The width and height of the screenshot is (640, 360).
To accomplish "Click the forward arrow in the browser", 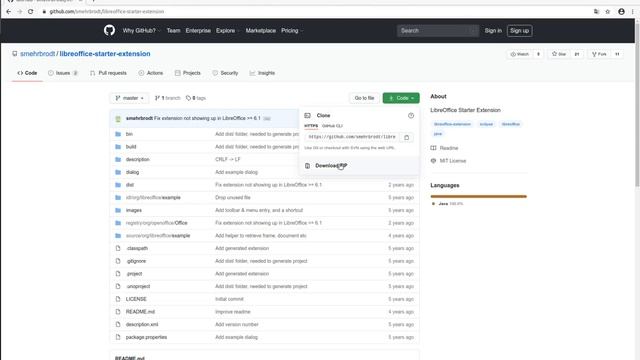I will pyautogui.click(x=20, y=11).
